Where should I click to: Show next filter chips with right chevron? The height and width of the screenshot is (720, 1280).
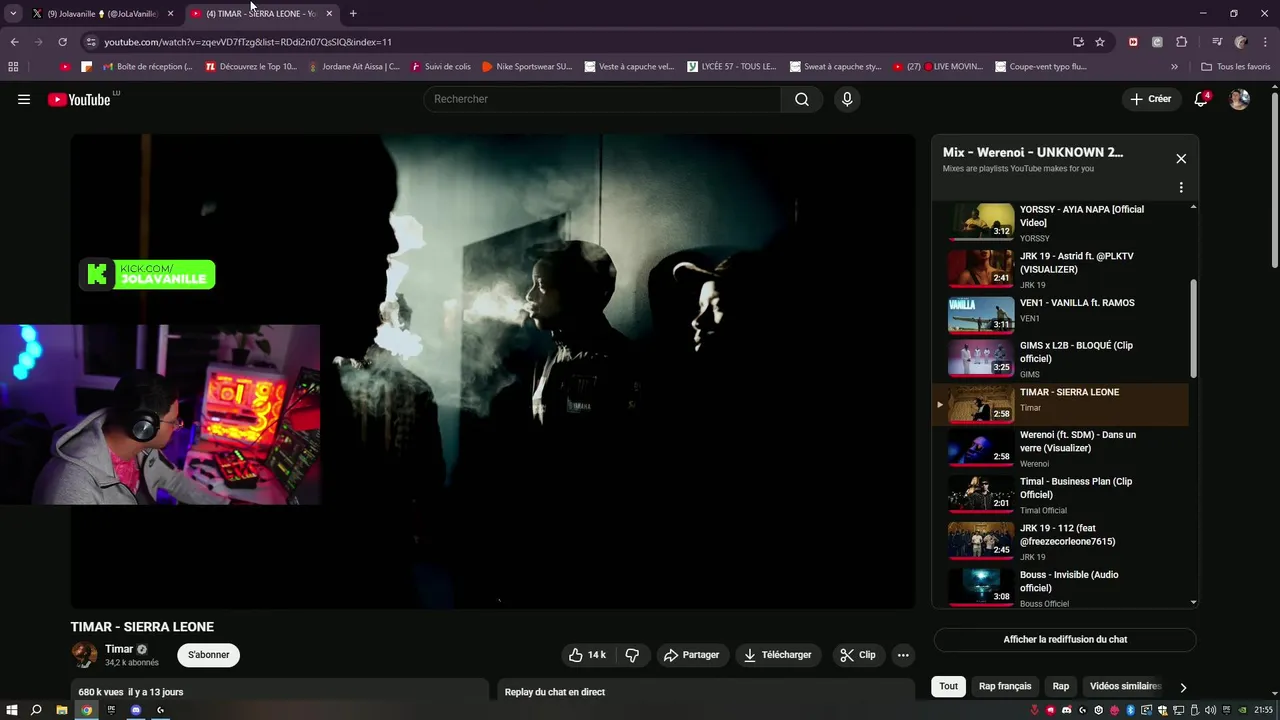(1183, 687)
